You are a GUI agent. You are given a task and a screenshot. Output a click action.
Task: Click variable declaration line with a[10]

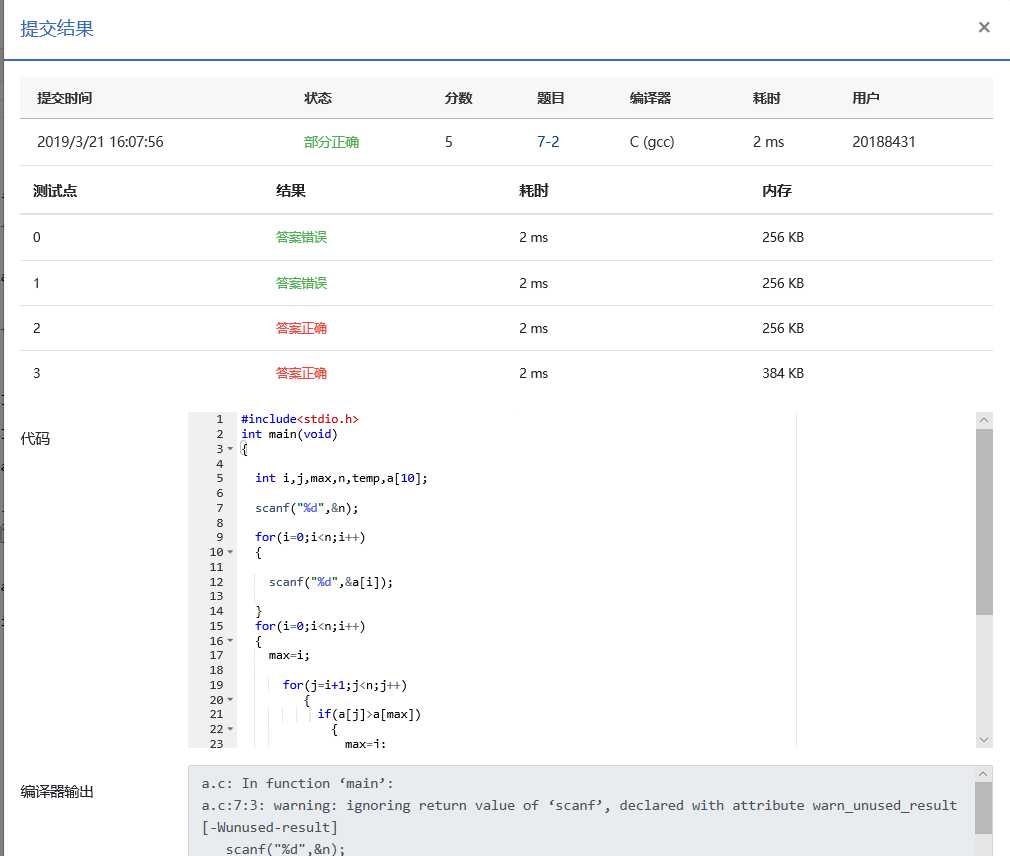tap(341, 478)
